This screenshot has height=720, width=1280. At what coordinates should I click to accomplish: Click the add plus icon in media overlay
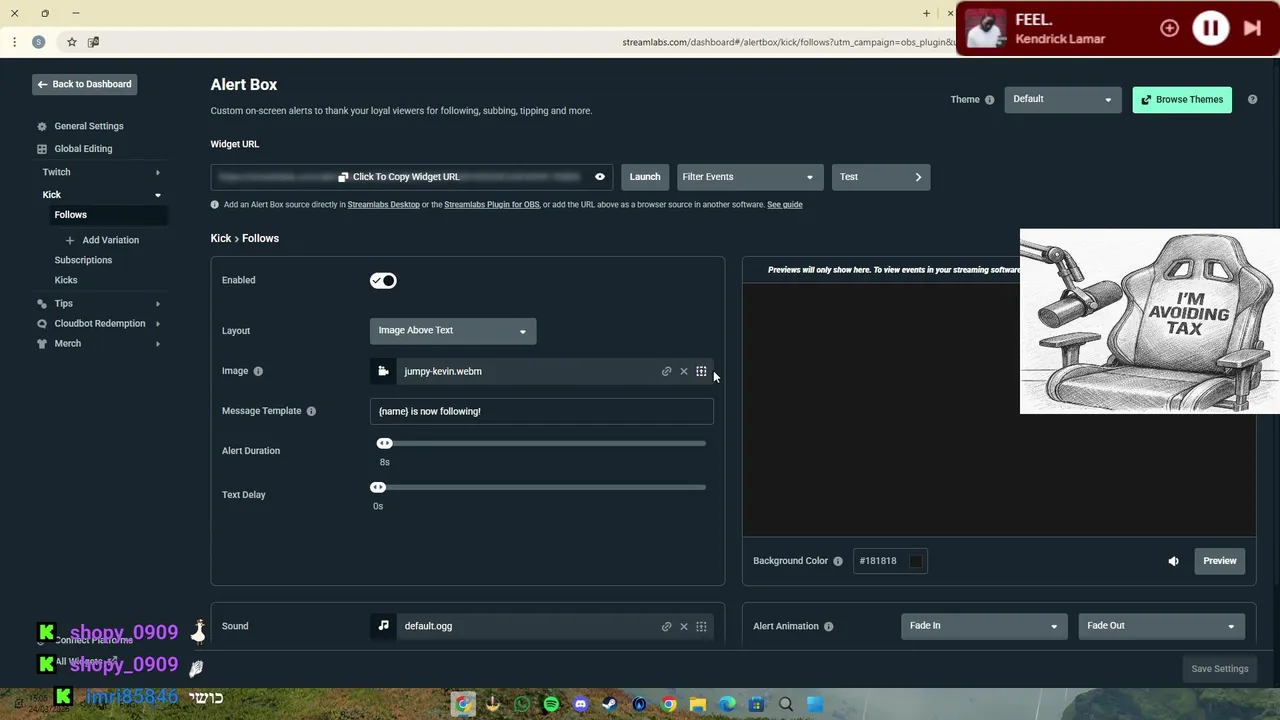(1169, 28)
